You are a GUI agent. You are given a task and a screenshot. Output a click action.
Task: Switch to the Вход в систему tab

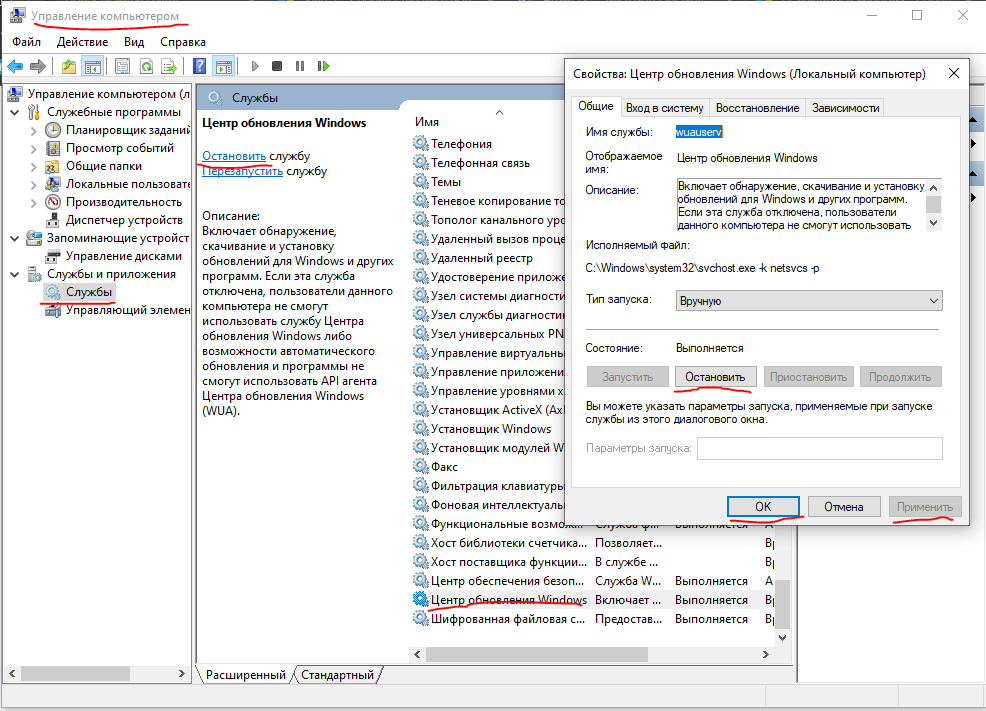pos(665,107)
